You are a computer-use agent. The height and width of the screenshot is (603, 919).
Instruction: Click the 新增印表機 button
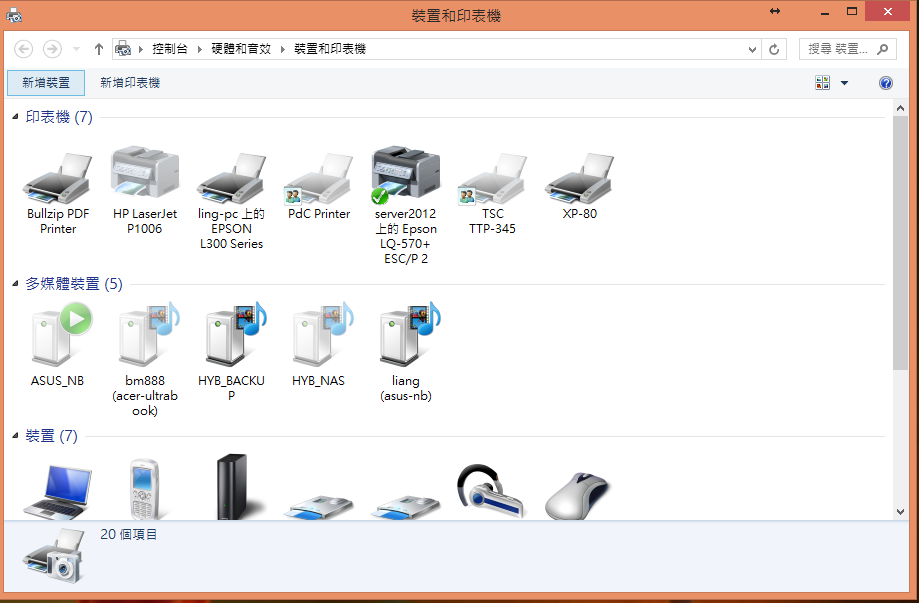tap(130, 83)
